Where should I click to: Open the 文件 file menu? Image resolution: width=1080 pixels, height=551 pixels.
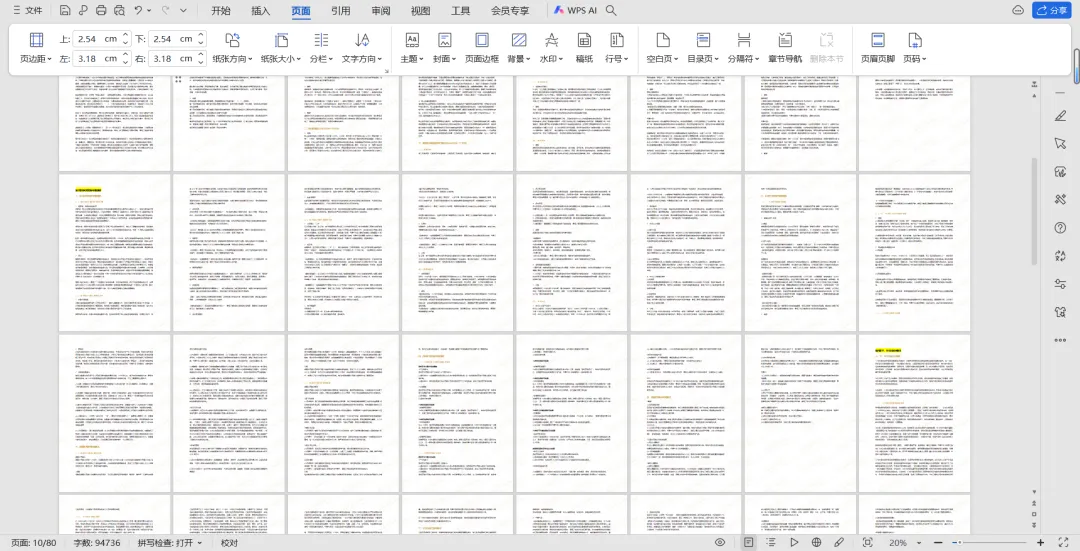point(28,10)
